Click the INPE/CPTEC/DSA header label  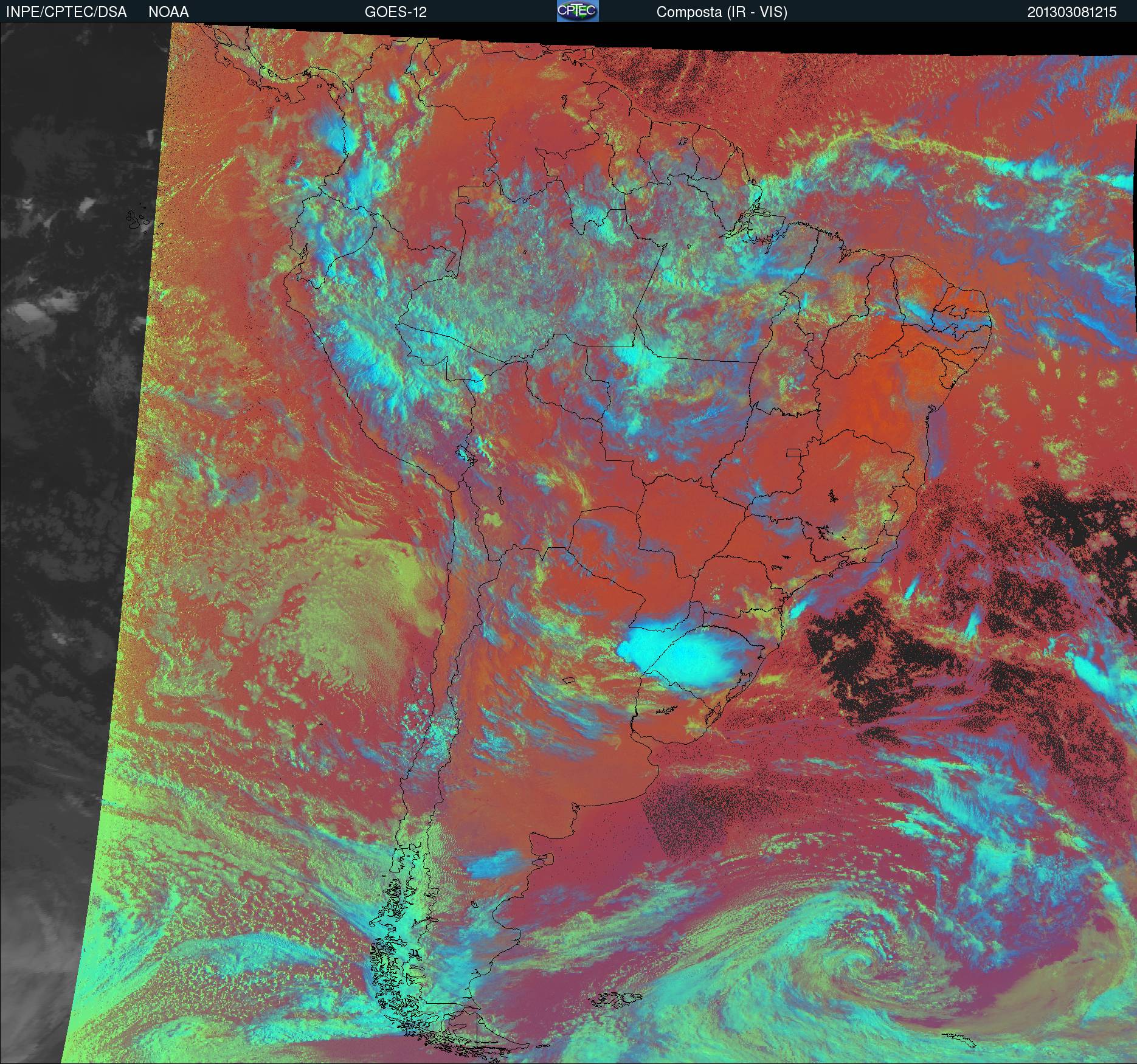point(66,12)
